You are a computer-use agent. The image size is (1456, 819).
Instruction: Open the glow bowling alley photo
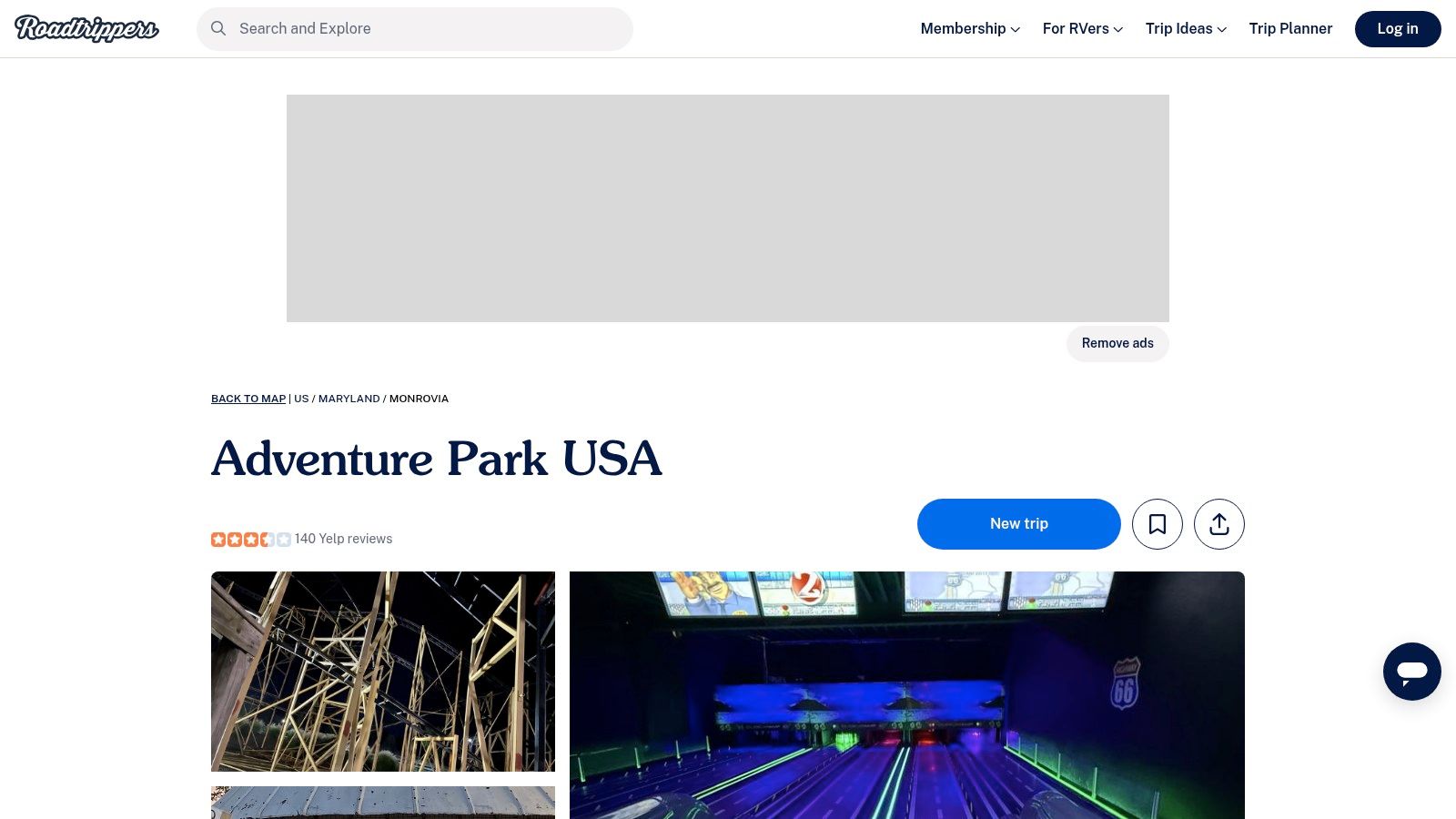907,695
